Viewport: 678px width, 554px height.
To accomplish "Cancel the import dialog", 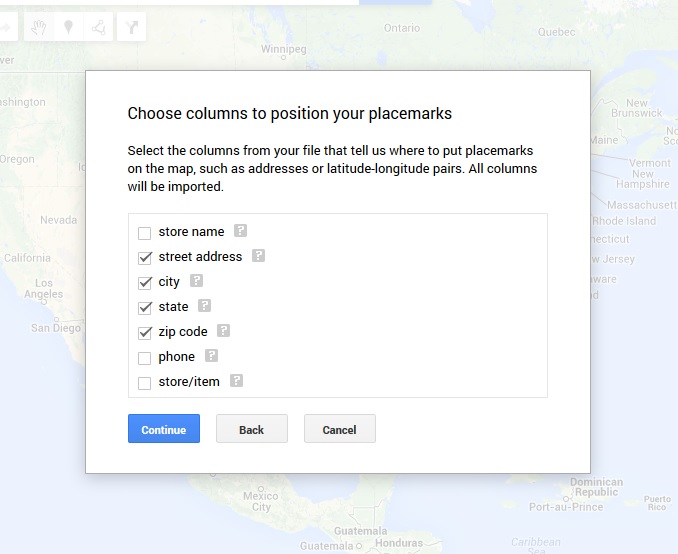I will pos(340,429).
